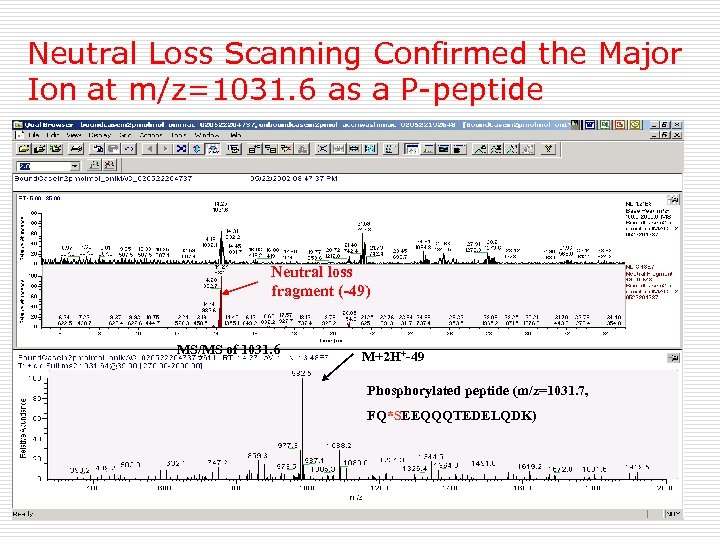720x540 pixels.
Task: Open the File menu
Action: pos(34,135)
